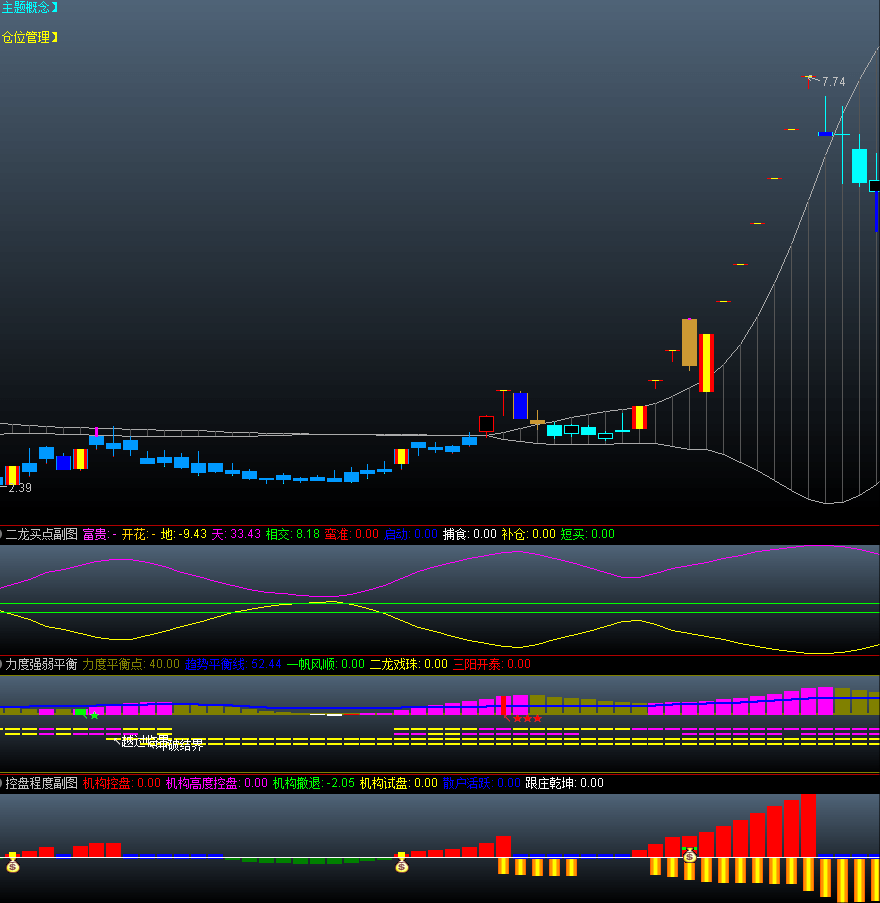The height and width of the screenshot is (903, 880).
Task: Click the green star marker in 力度强弱平衡 panel
Action: click(94, 715)
